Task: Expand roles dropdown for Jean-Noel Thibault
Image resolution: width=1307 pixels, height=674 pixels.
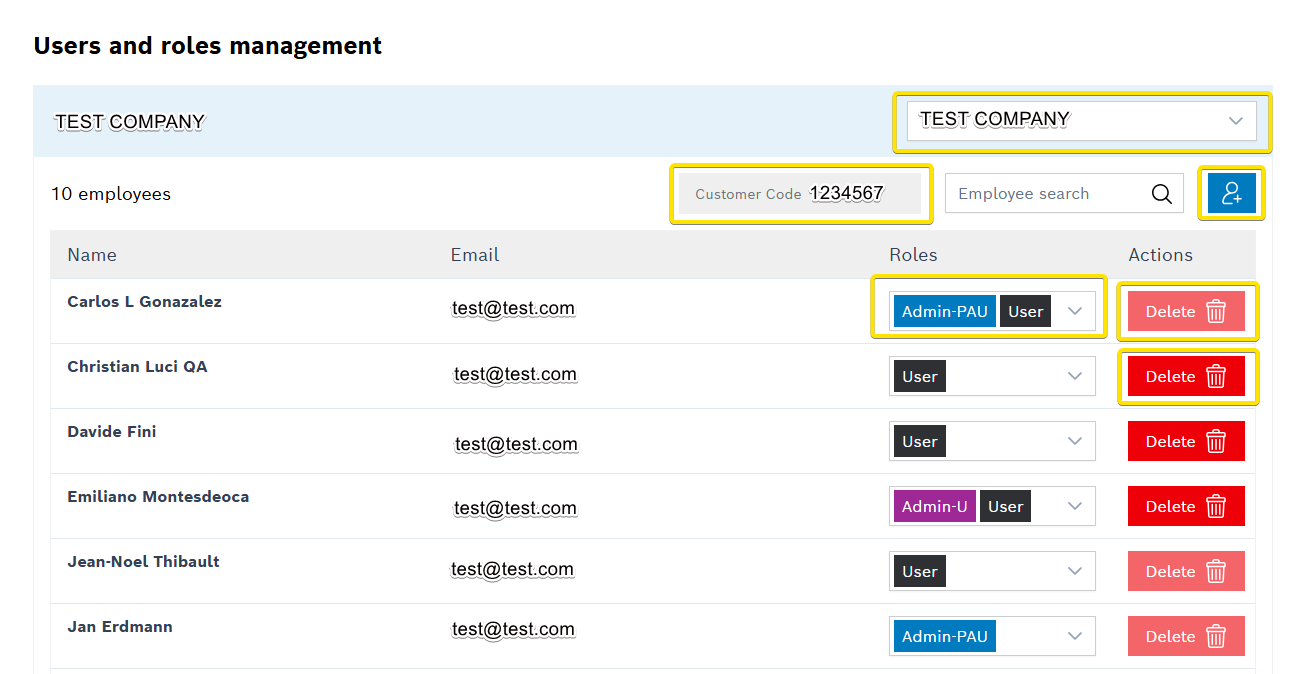Action: point(1075,571)
